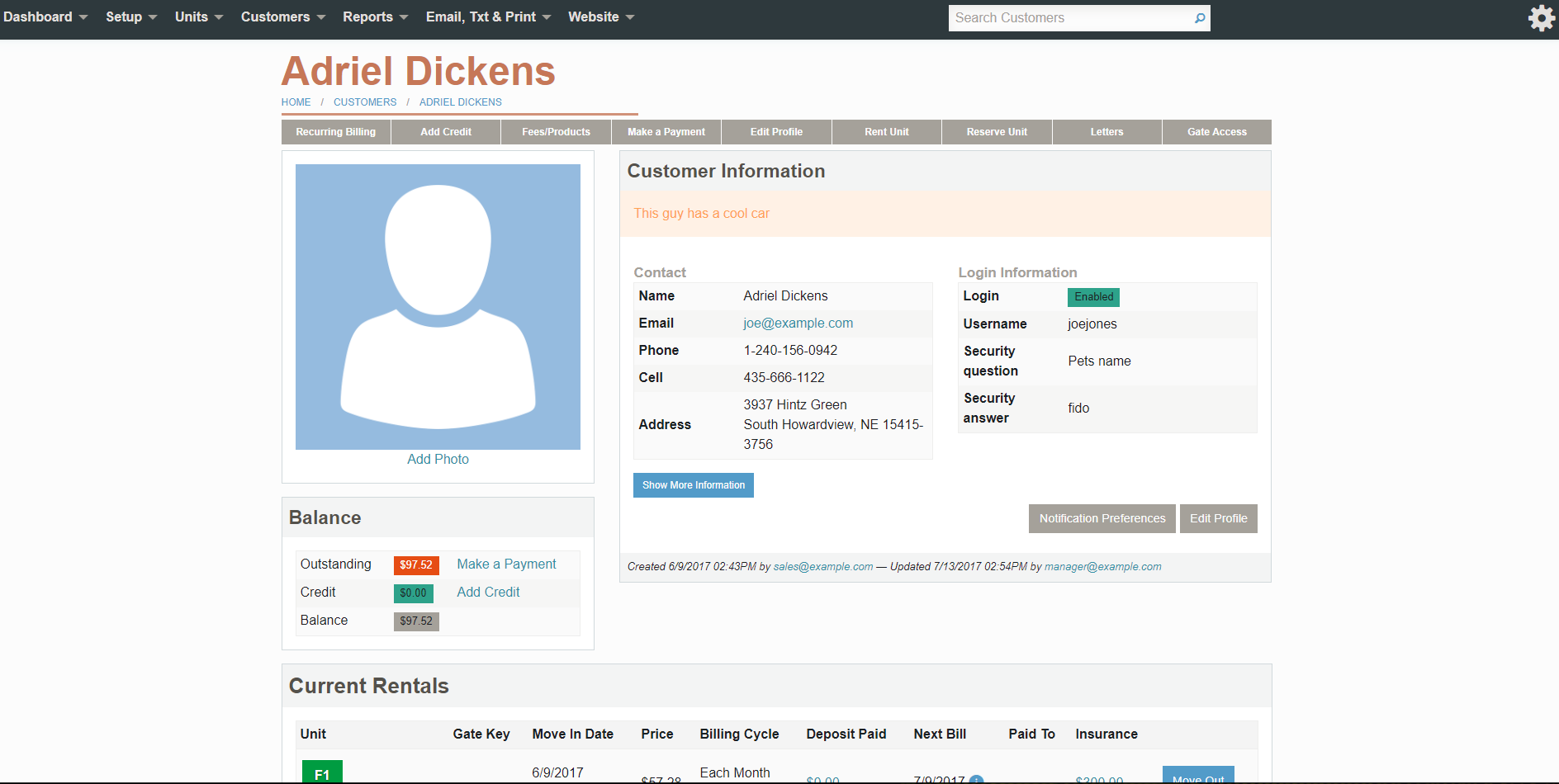This screenshot has height=784, width=1559.
Task: Click the search magnifier icon
Action: coord(1200,18)
